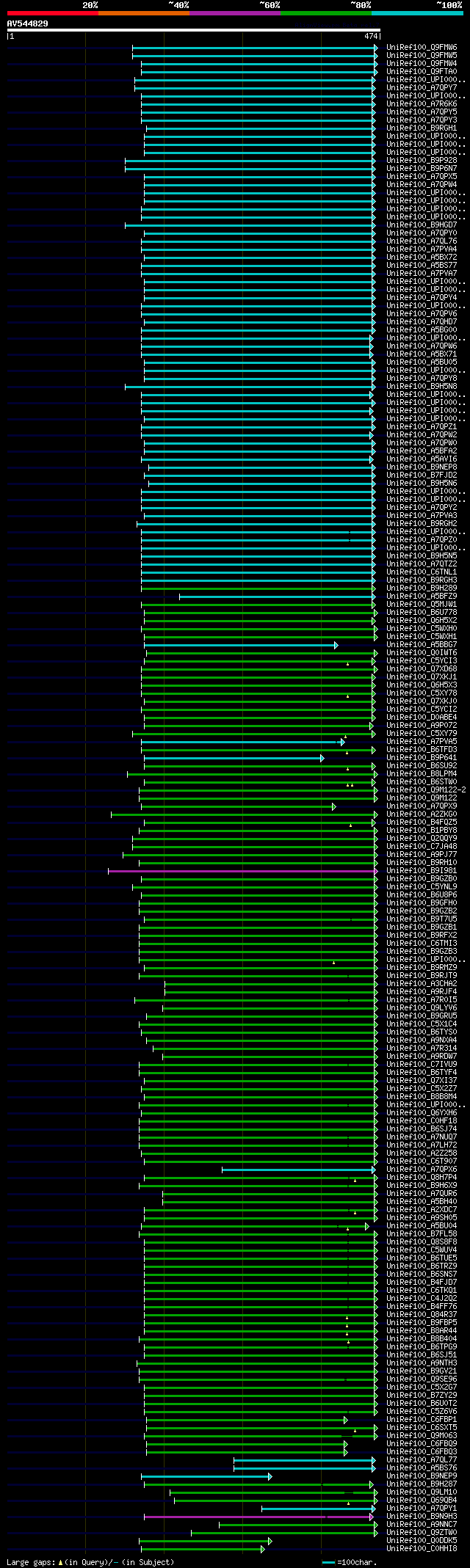
Task: Select hit label UniRef100_A7R6K6
Action: click(422, 104)
